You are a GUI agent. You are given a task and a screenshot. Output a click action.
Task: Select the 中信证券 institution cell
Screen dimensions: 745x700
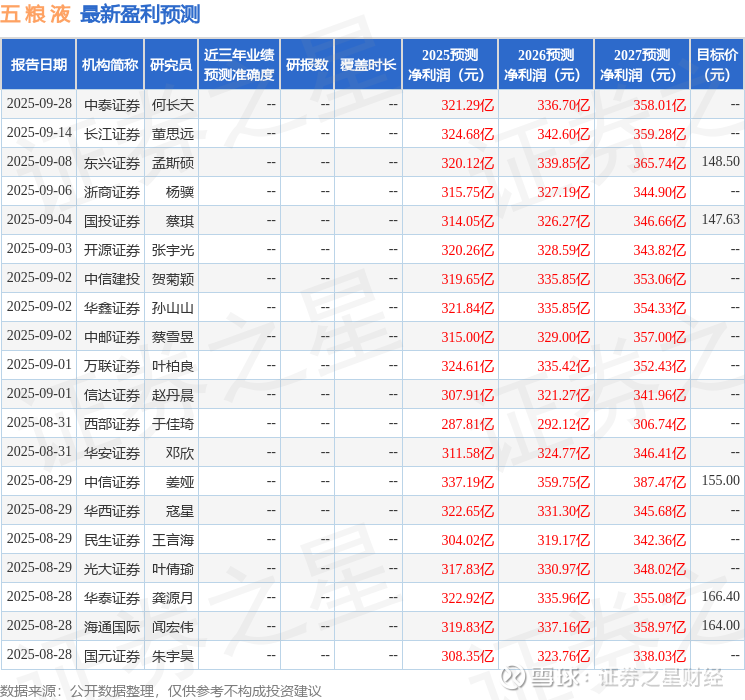click(x=112, y=481)
